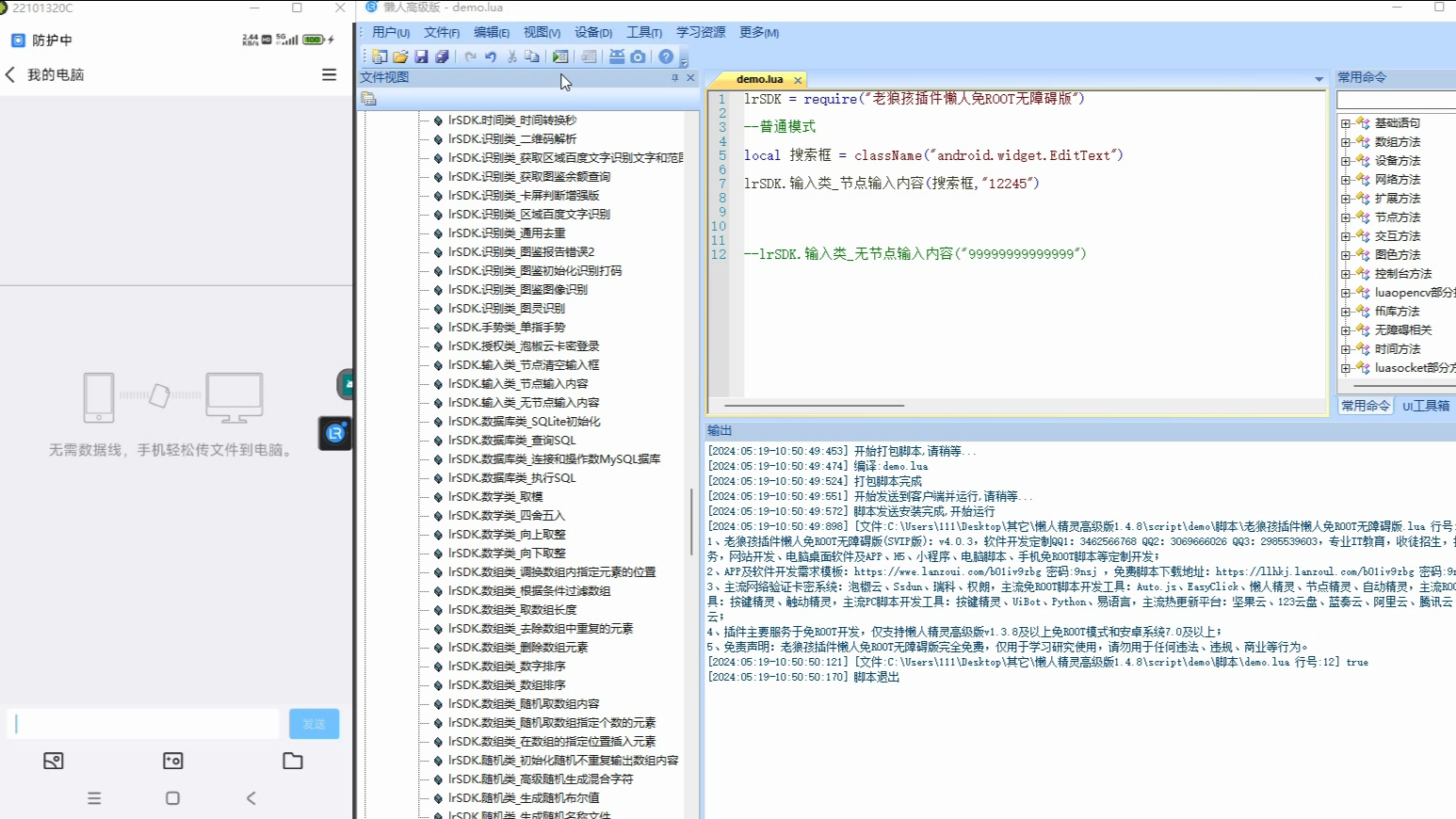Expand the 网络方法 tree node
This screenshot has height=819, width=1456.
click(x=1346, y=180)
